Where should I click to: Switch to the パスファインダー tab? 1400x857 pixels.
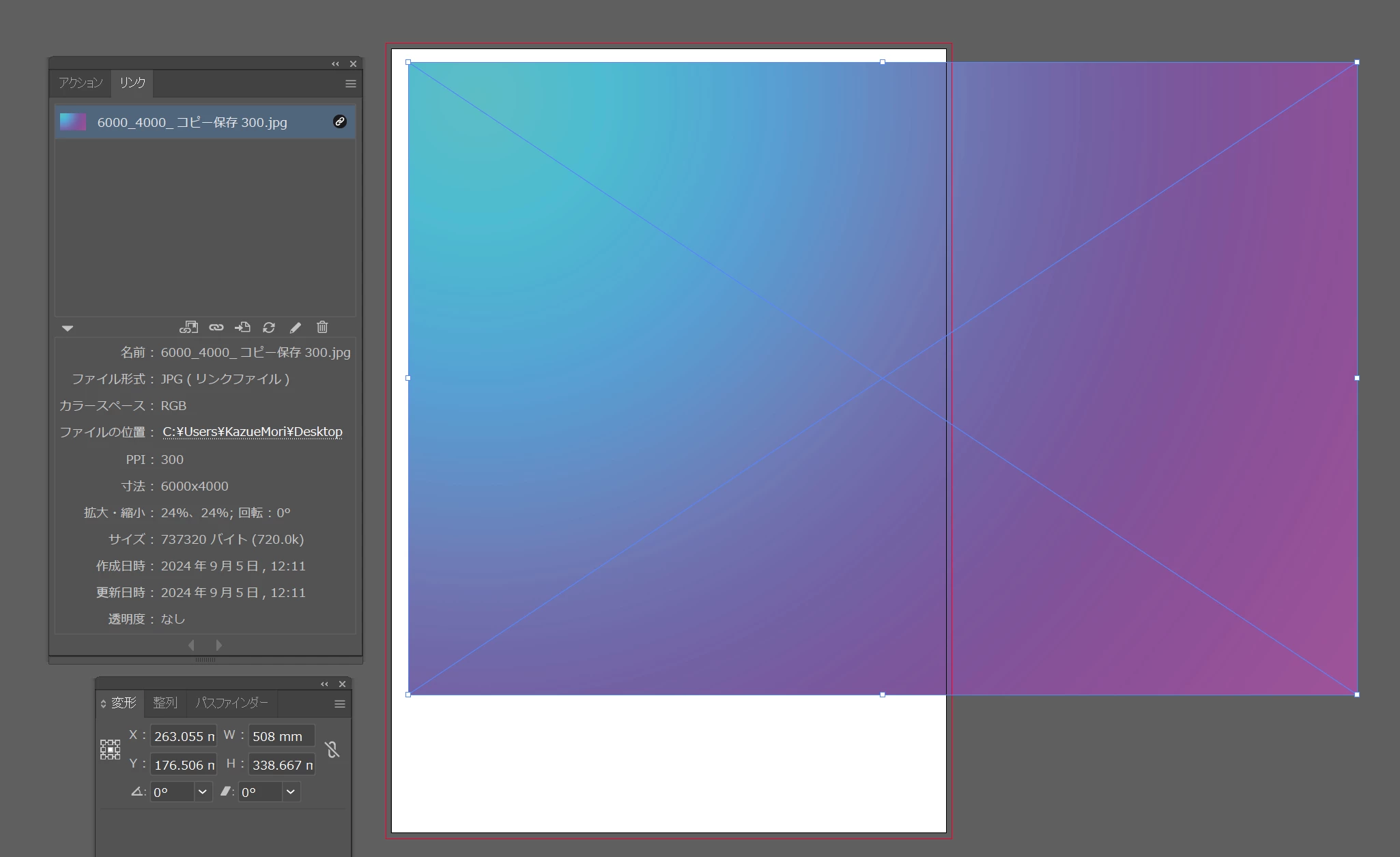click(x=231, y=703)
